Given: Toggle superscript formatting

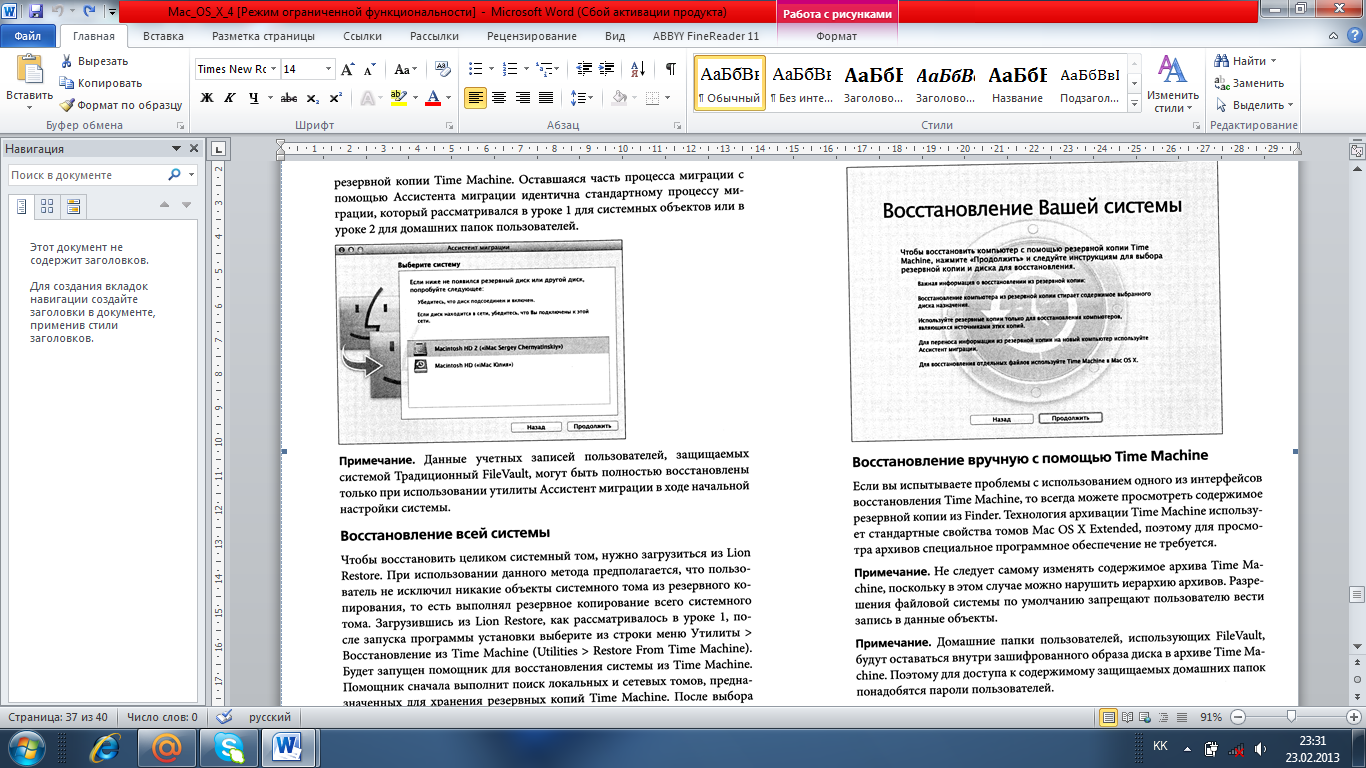Looking at the screenshot, I should point(335,98).
